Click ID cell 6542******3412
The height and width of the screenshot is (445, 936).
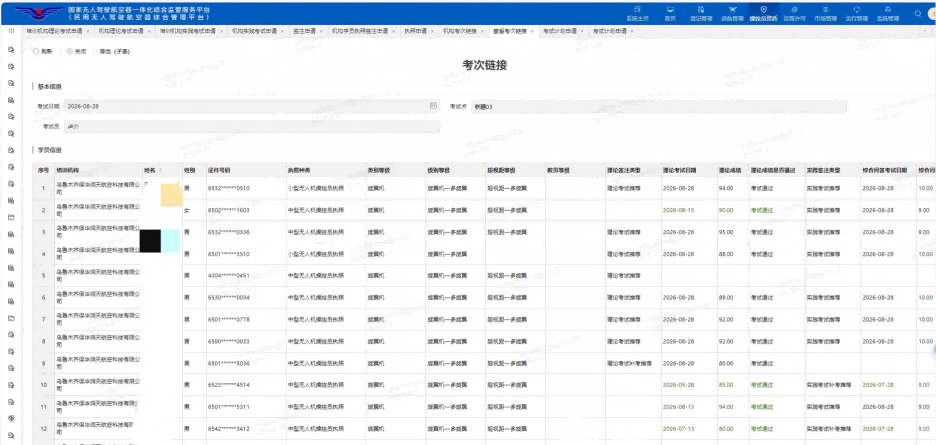(x=228, y=428)
